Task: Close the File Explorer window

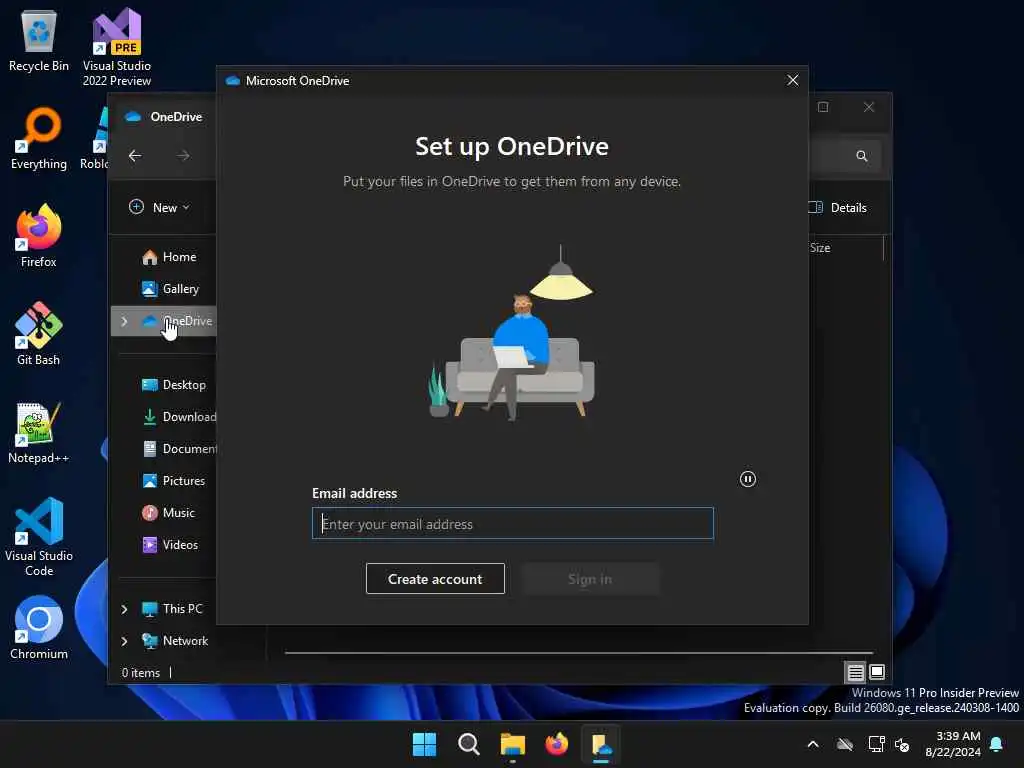Action: point(869,107)
